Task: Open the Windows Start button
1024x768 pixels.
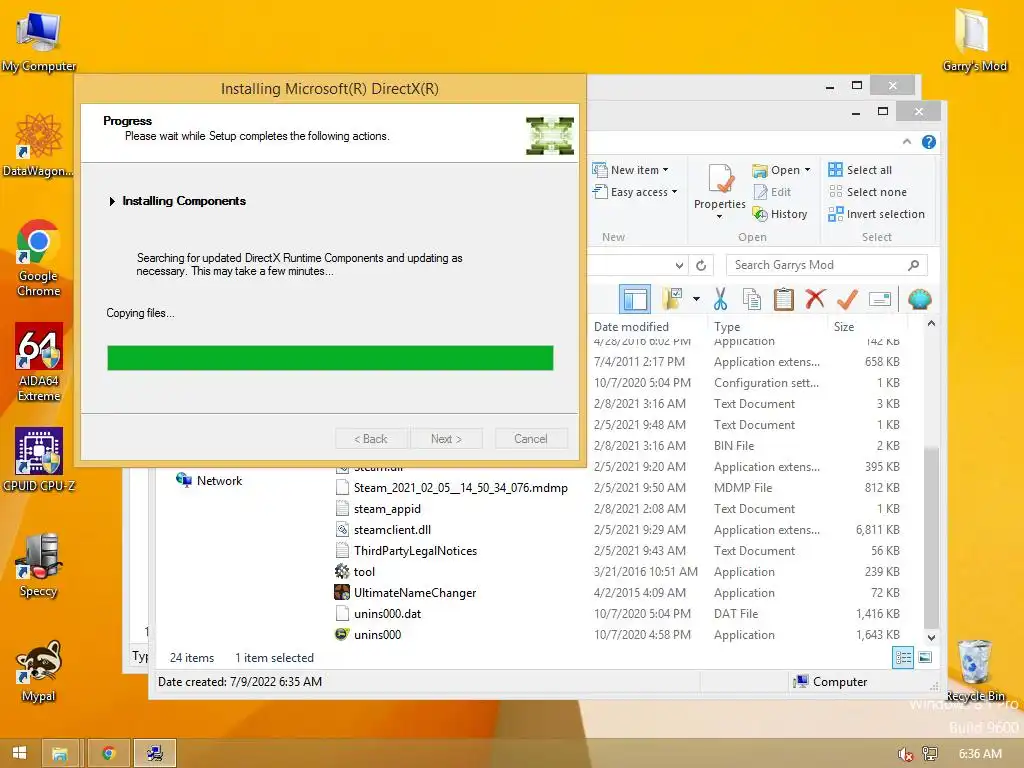Action: pos(20,753)
